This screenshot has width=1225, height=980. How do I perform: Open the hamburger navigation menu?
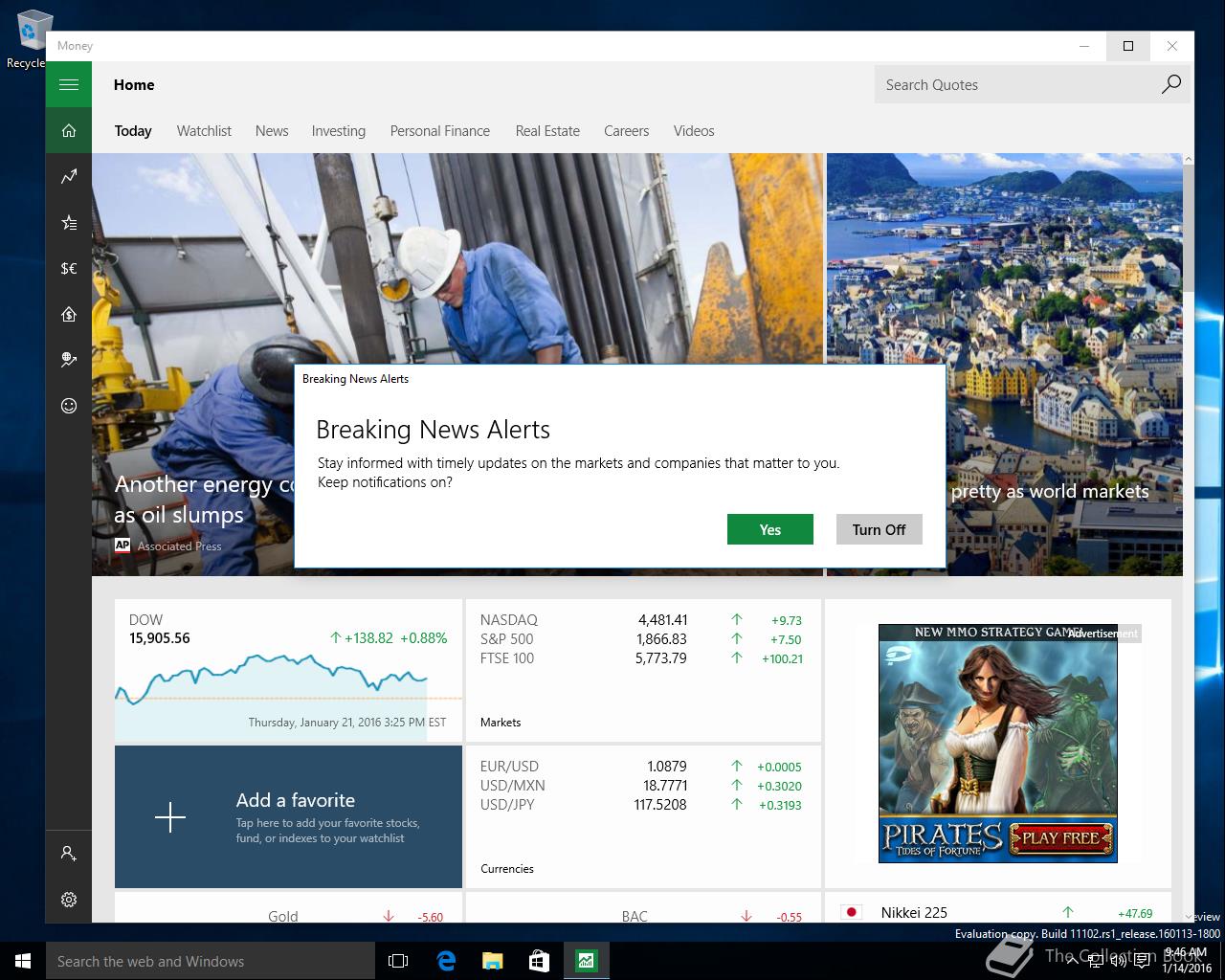(x=69, y=85)
